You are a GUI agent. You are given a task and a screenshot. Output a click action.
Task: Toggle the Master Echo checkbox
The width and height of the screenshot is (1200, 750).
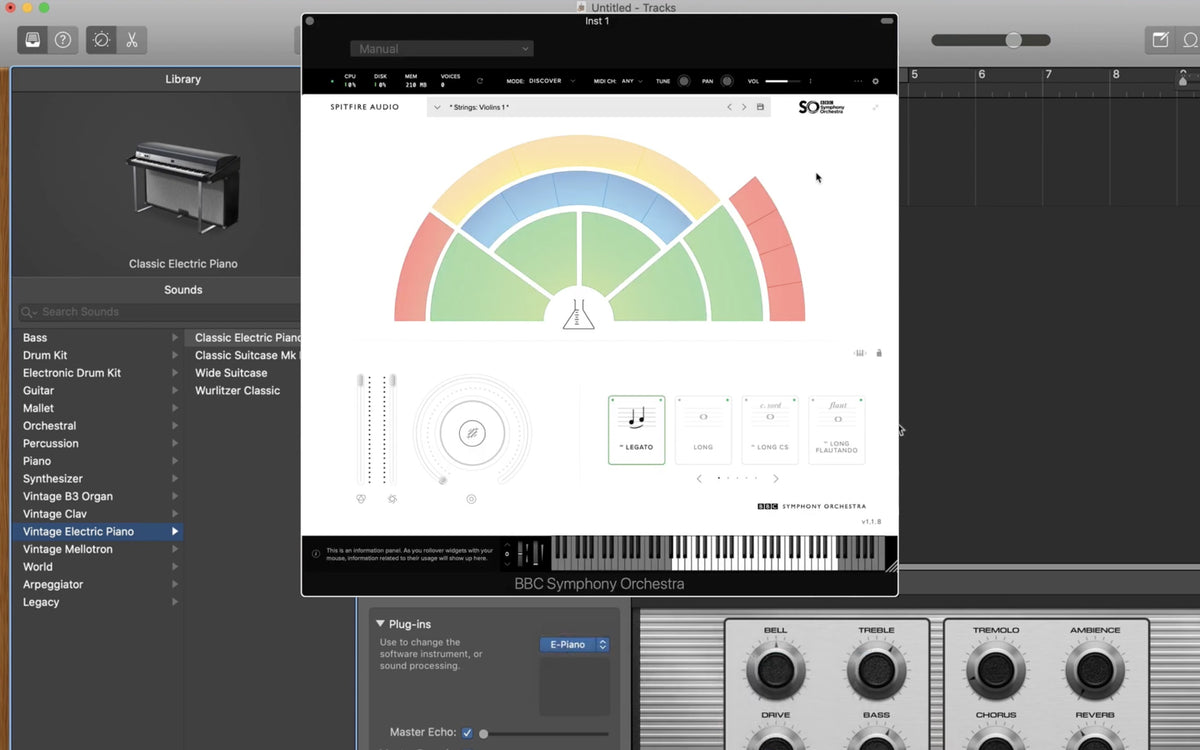tap(467, 733)
